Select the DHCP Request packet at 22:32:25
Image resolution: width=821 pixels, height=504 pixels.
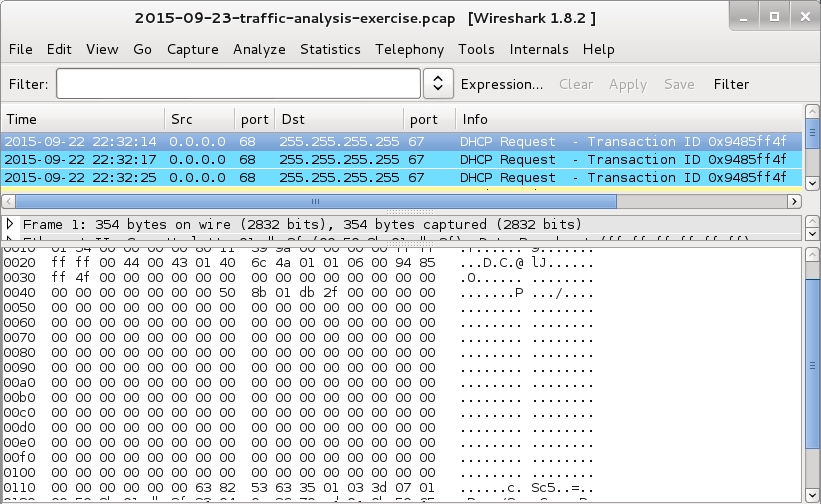[401, 177]
